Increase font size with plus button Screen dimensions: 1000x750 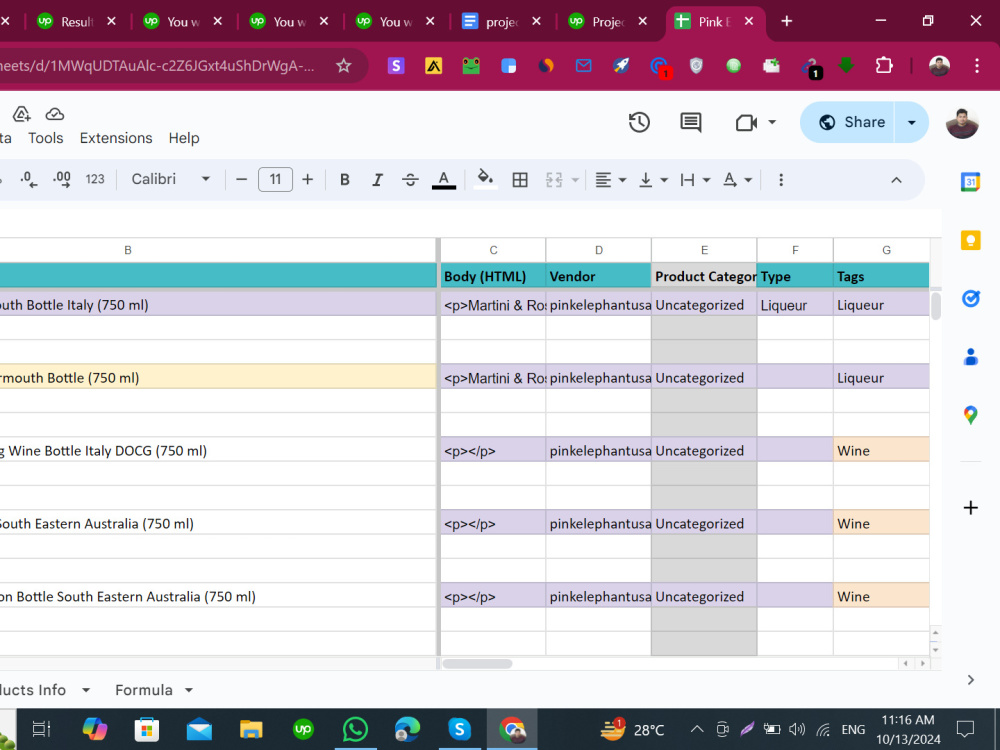[307, 180]
